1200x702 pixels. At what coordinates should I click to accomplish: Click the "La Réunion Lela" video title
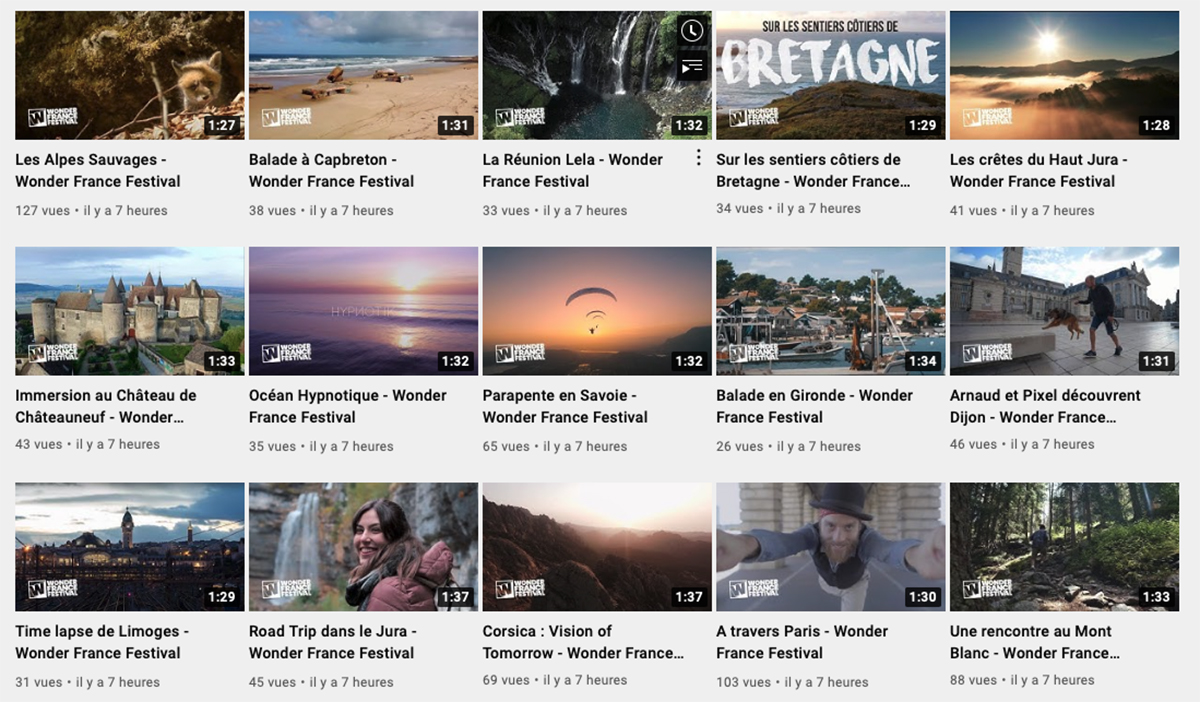[573, 170]
